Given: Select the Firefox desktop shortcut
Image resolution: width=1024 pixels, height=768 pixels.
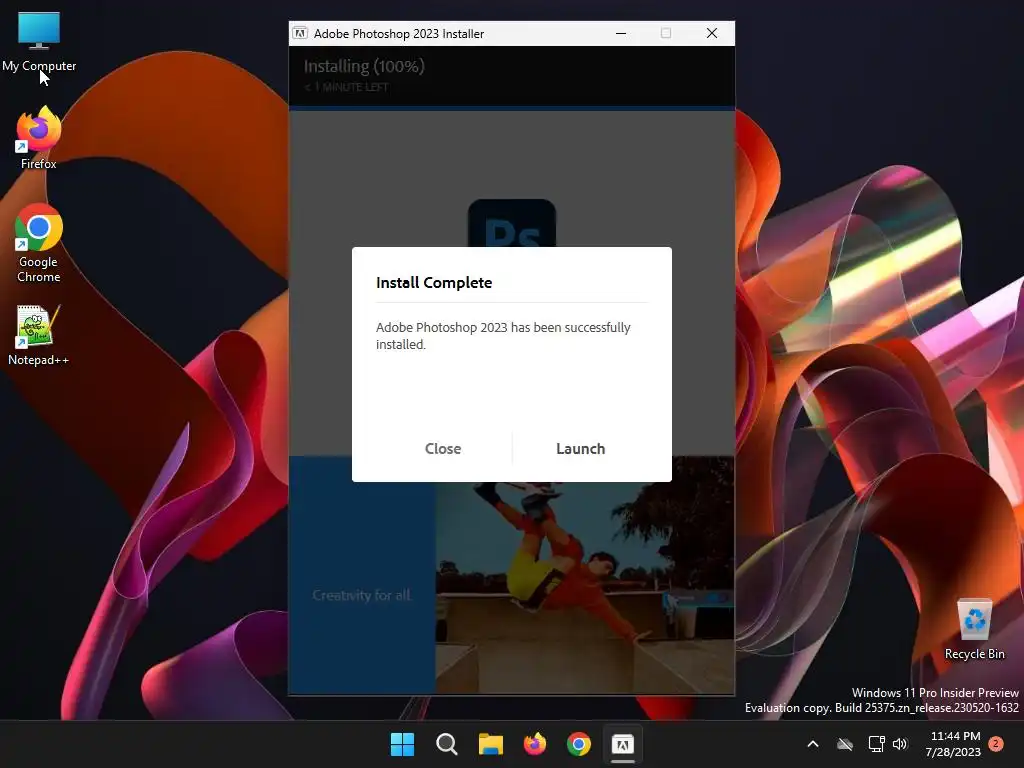Looking at the screenshot, I should click(x=39, y=138).
